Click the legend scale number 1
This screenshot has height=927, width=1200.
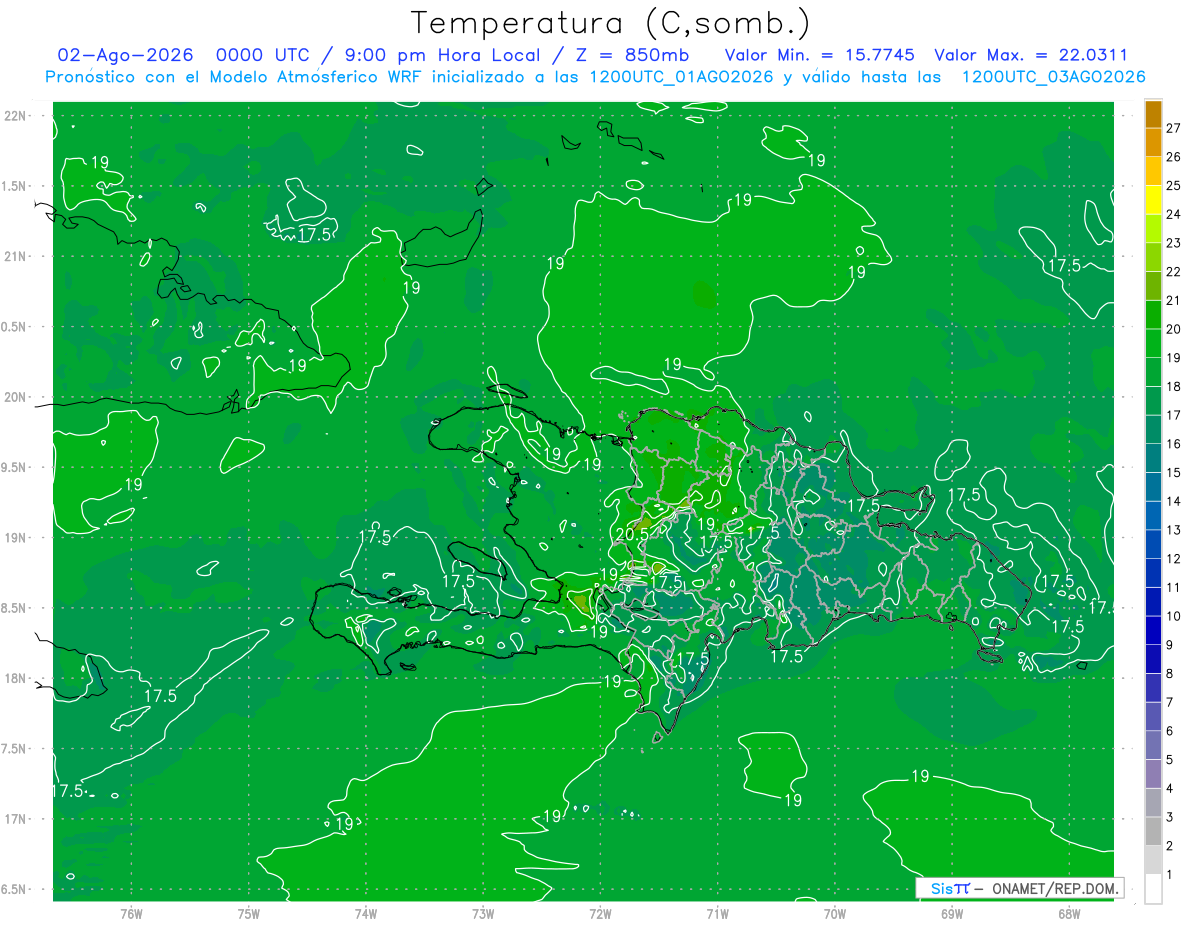[1170, 875]
